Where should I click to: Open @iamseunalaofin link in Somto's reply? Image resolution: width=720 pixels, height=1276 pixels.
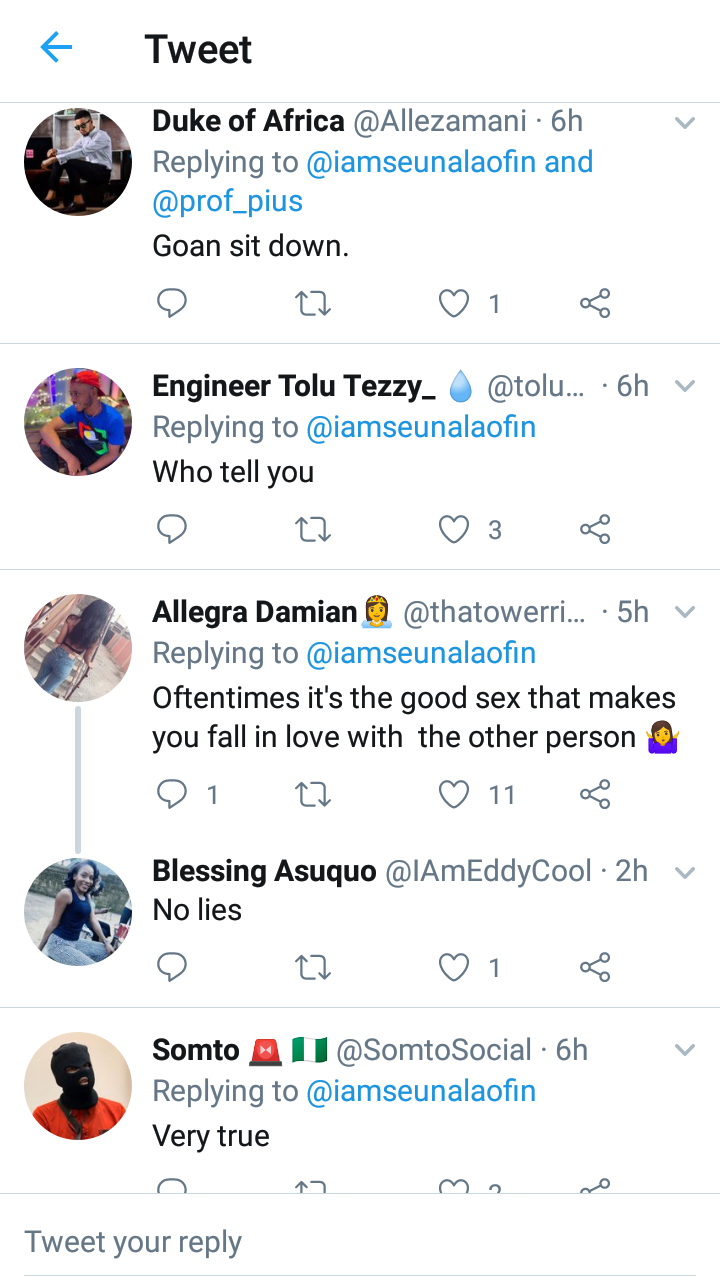421,1091
